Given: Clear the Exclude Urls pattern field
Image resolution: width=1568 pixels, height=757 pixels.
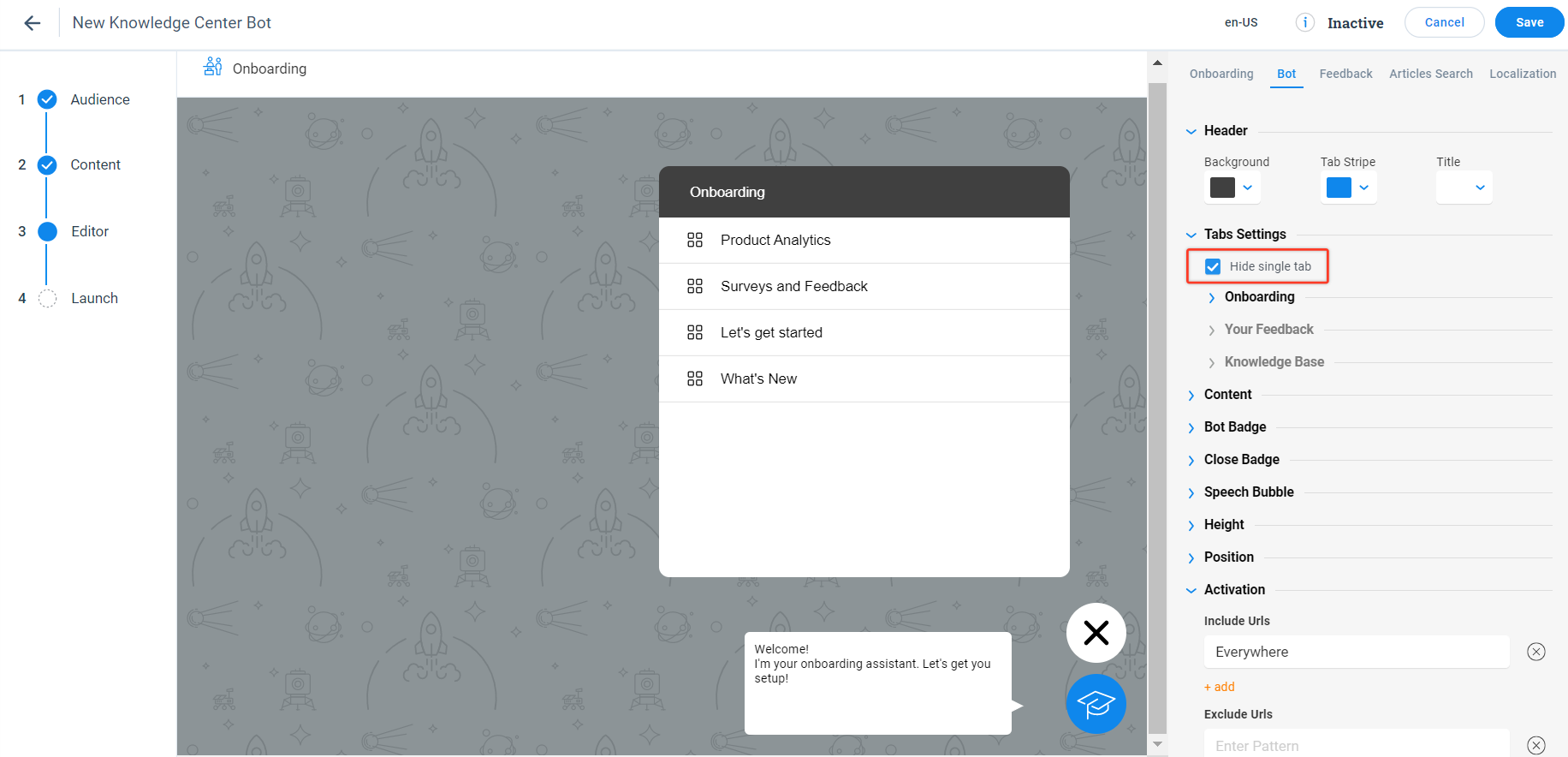Looking at the screenshot, I should tap(1536, 745).
